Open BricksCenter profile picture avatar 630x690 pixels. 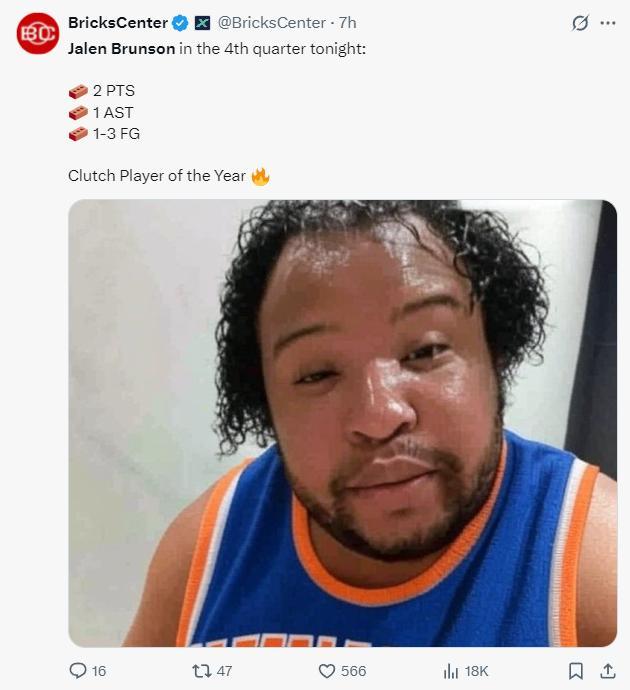pyautogui.click(x=37, y=33)
